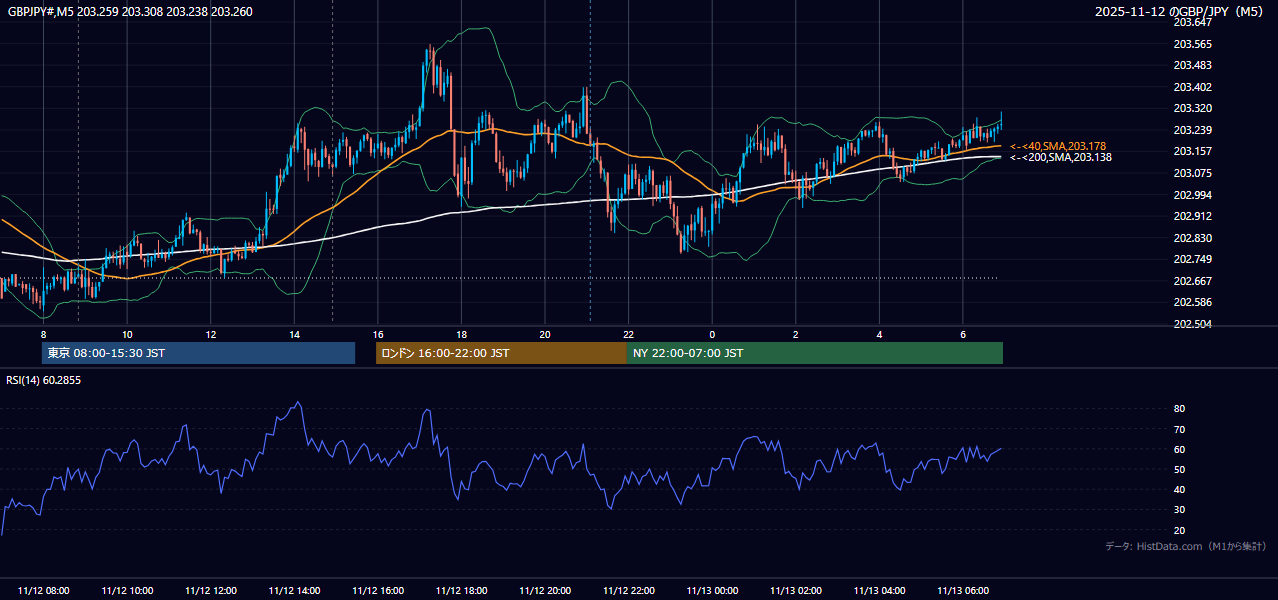The height and width of the screenshot is (600, 1278).
Task: Click the white 200 SMA 203.138 label
Action: (x=1061, y=157)
